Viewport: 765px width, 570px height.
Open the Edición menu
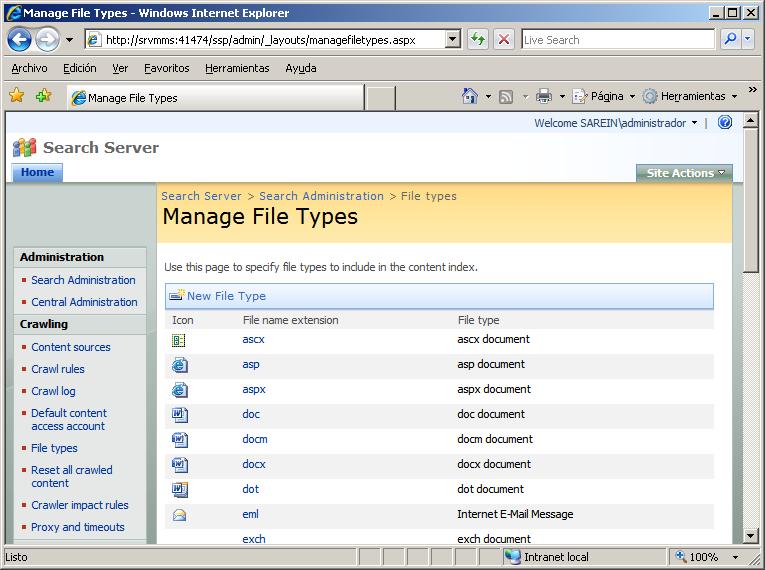pos(80,68)
